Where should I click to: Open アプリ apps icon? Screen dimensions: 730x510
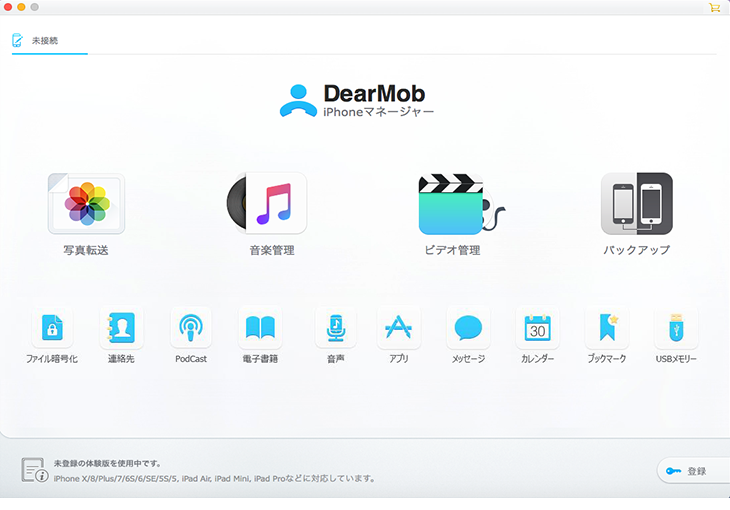399,327
